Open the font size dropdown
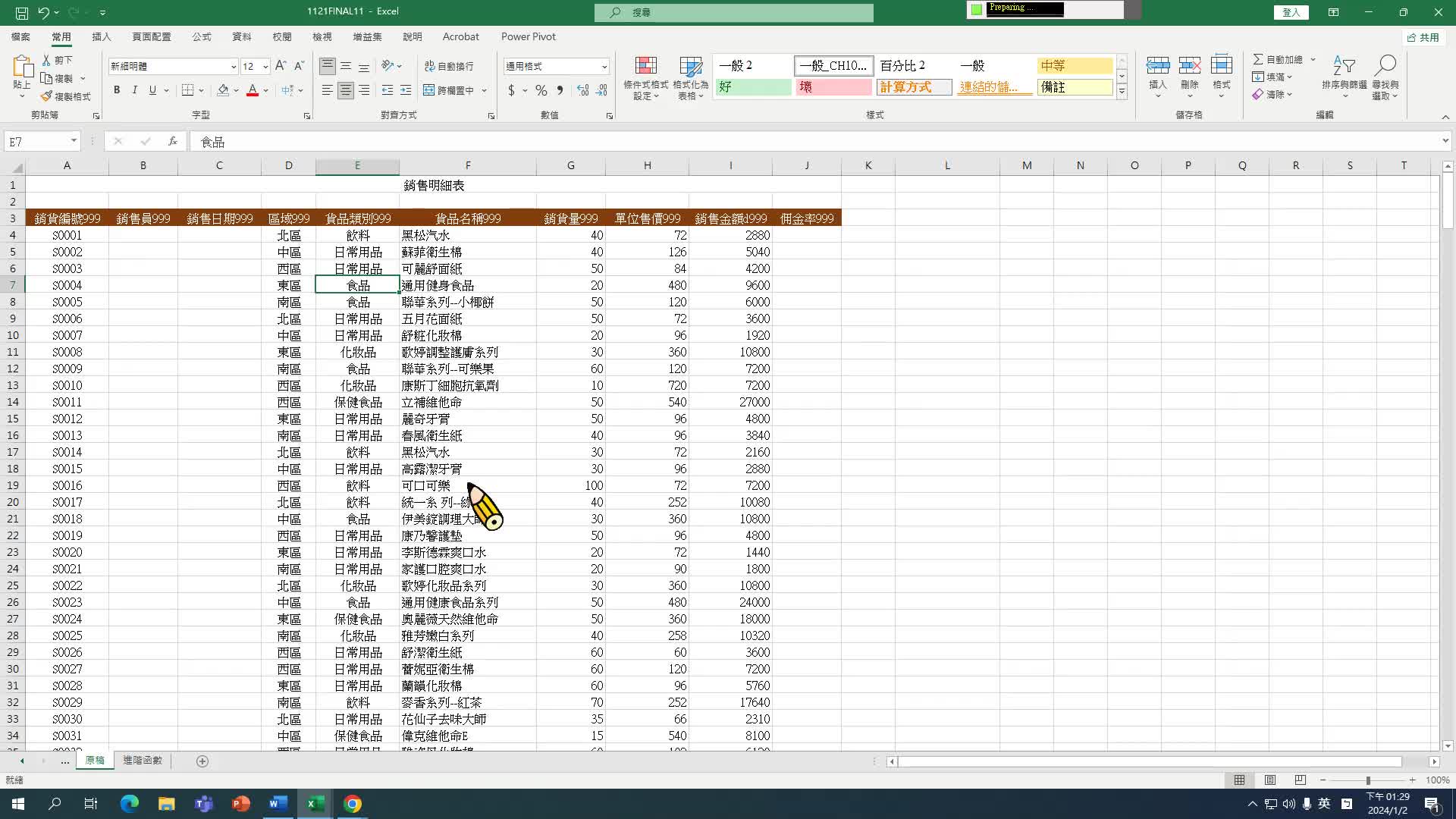 coord(265,67)
